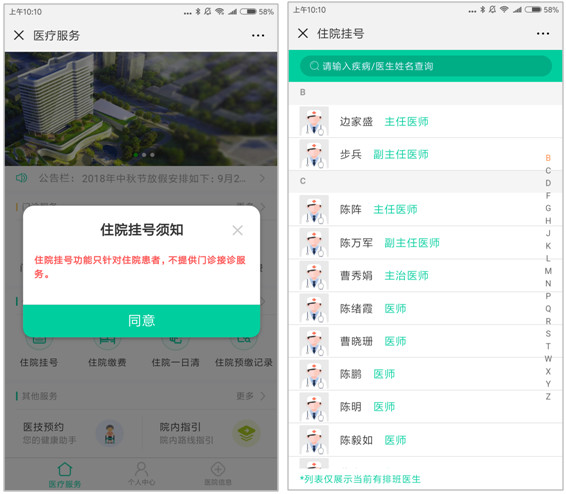
Task: Jump to letter P in the index
Action: click(x=548, y=296)
